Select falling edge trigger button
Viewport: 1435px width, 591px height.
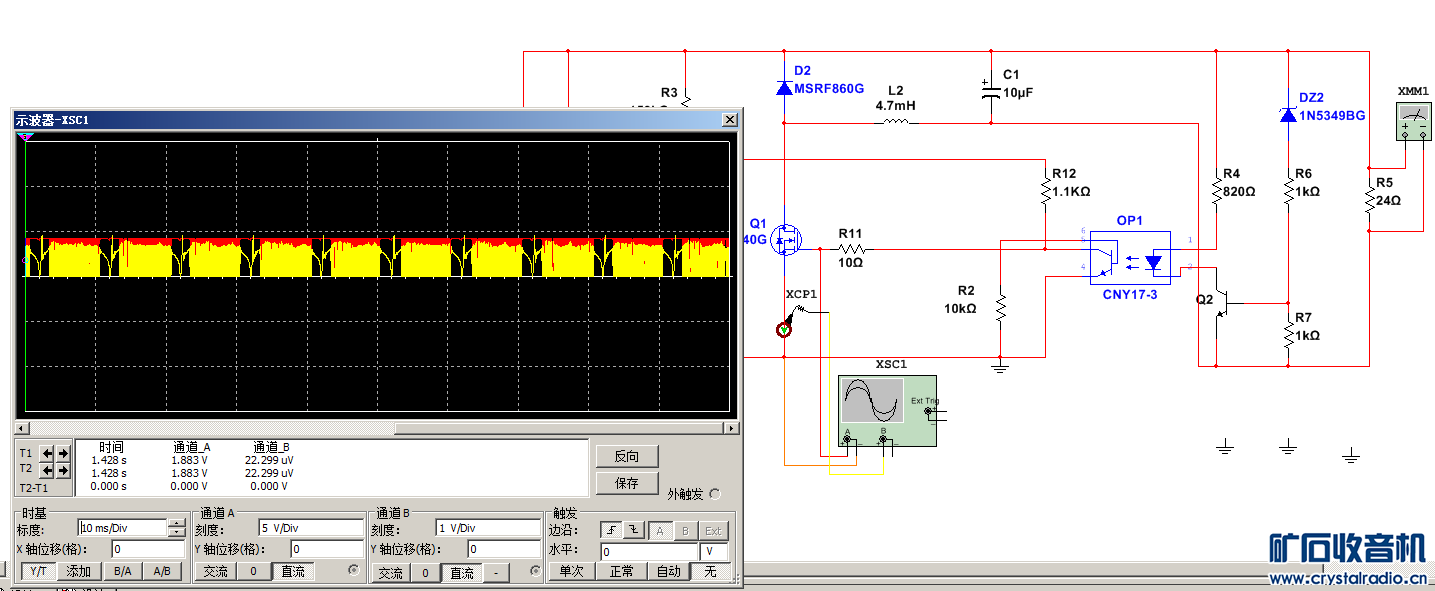[x=633, y=530]
